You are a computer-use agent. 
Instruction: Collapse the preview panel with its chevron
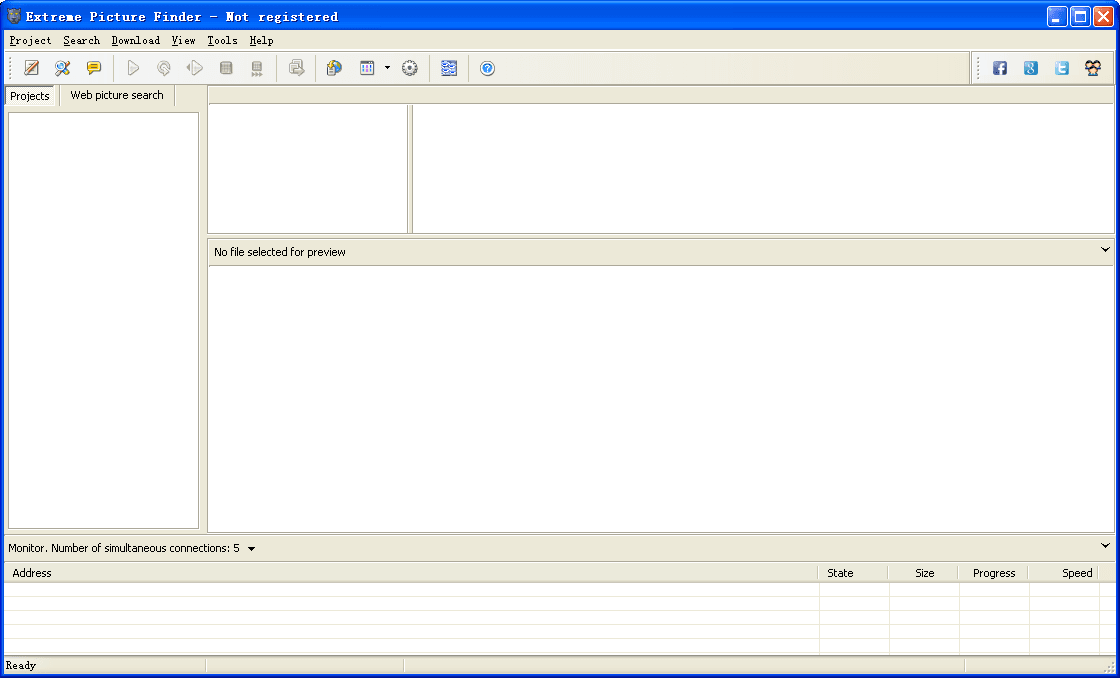click(x=1105, y=250)
